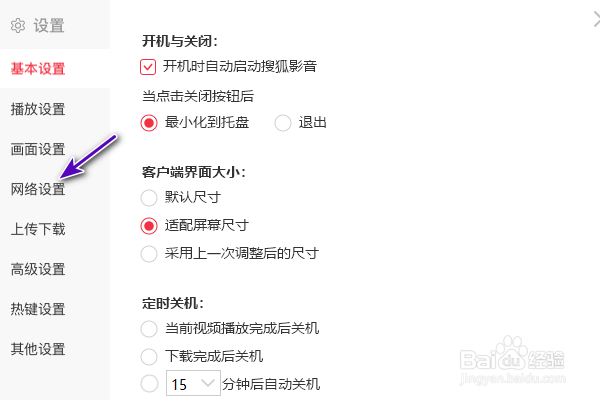Toggle auto-start Sohu Video on boot checkbox
The width and height of the screenshot is (600, 400).
[149, 67]
